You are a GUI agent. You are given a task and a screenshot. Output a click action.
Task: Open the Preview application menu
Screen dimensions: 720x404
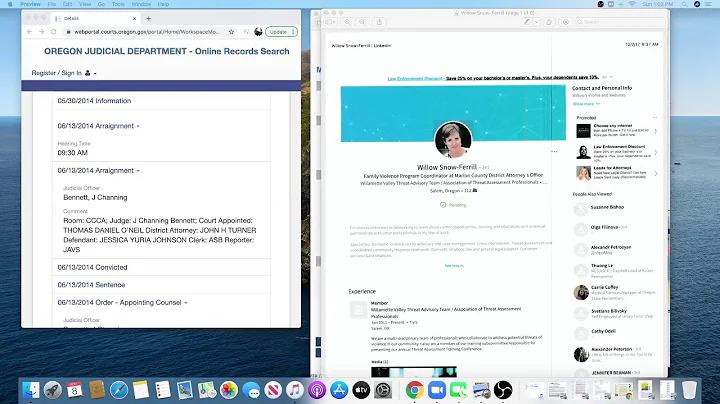pos(30,4)
